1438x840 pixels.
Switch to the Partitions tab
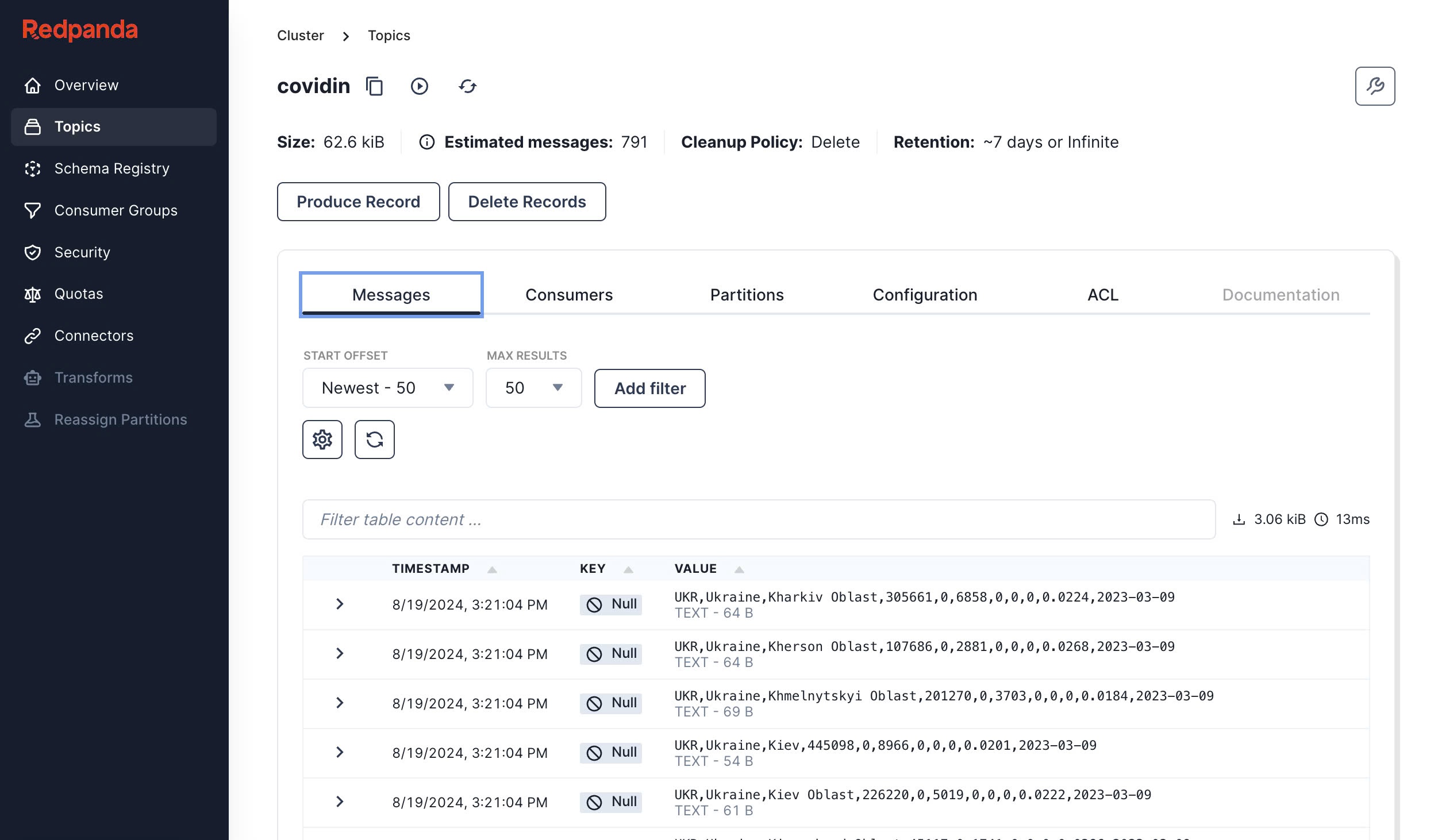(747, 295)
